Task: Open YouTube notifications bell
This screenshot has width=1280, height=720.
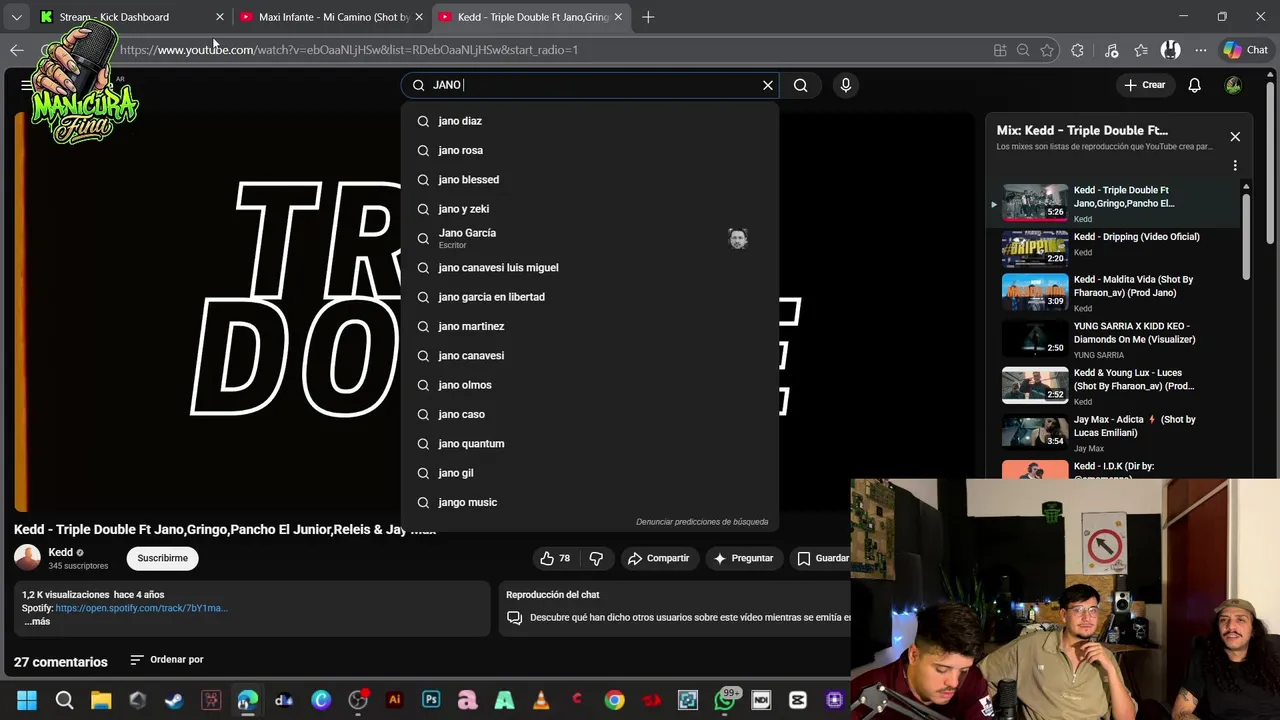Action: [1194, 85]
